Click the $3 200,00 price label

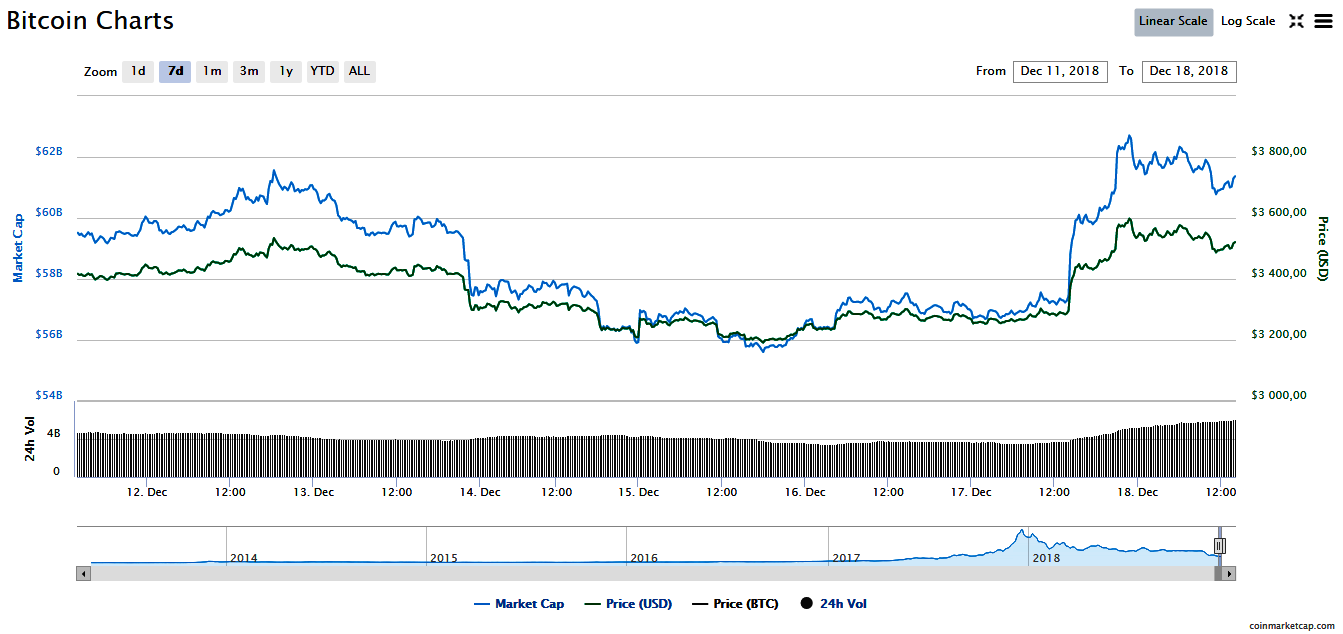[1279, 335]
